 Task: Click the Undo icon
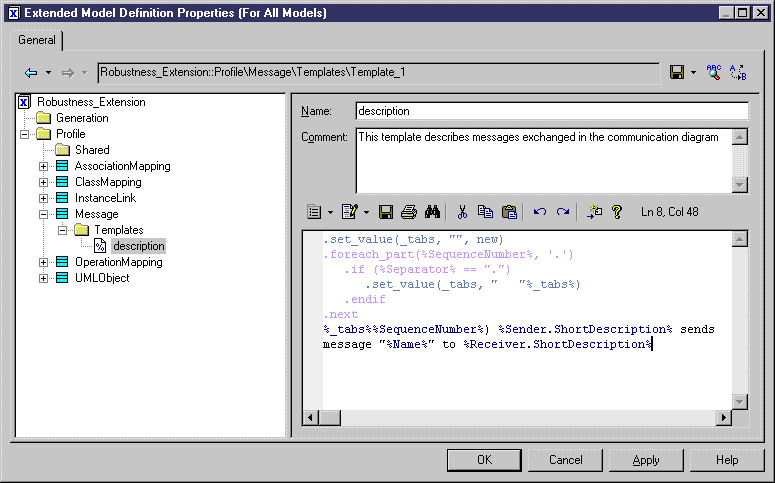(540, 212)
